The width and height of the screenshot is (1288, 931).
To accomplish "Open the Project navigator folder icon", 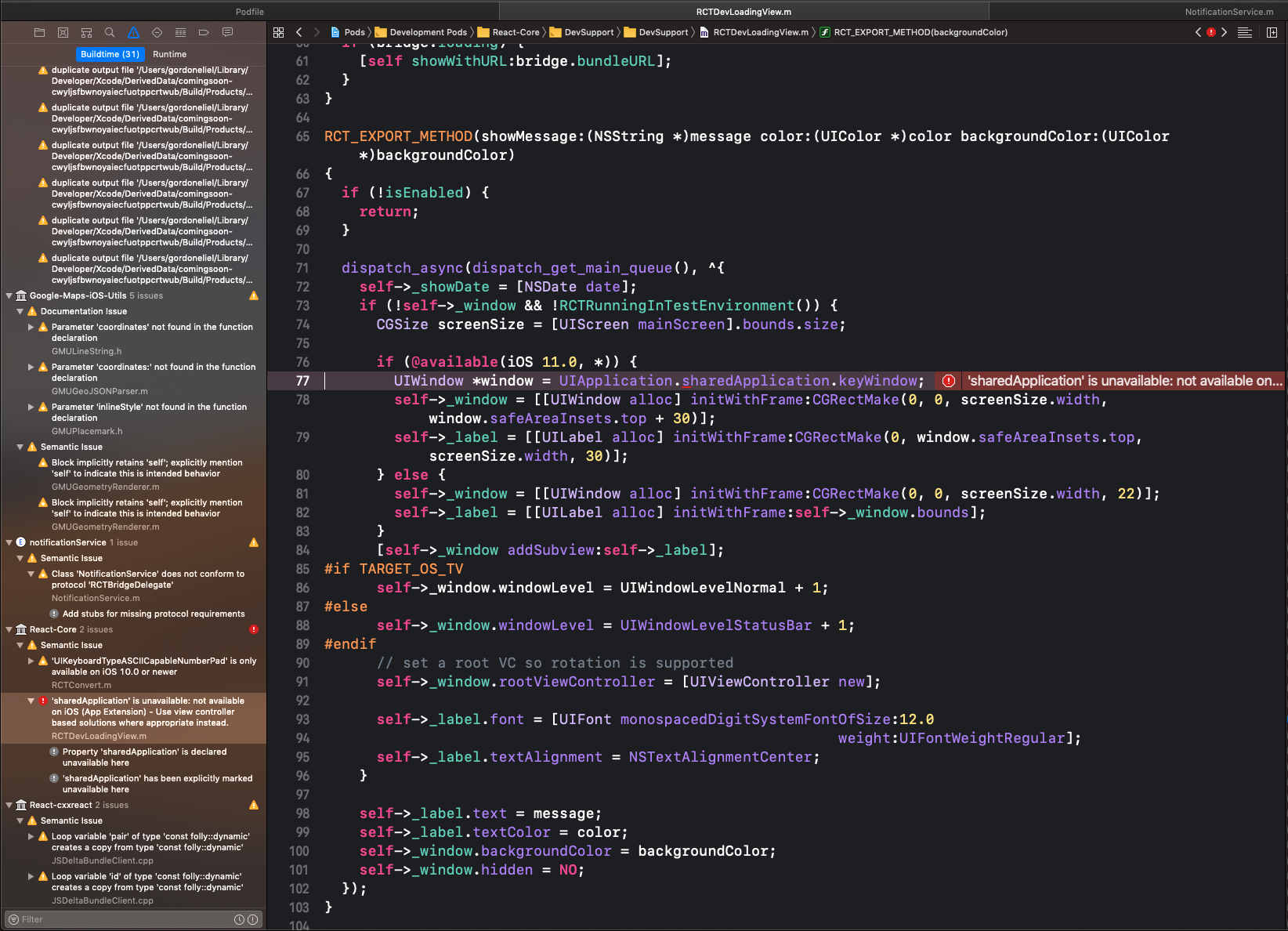I will coord(39,32).
